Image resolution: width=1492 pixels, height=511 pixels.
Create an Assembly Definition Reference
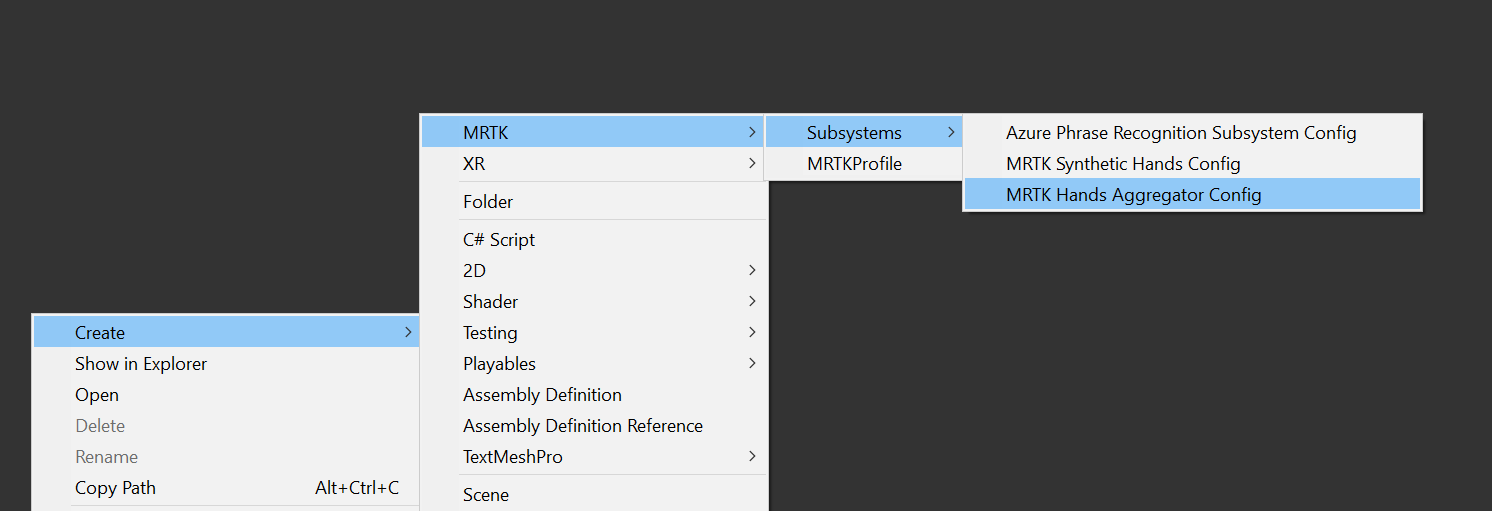[594, 425]
